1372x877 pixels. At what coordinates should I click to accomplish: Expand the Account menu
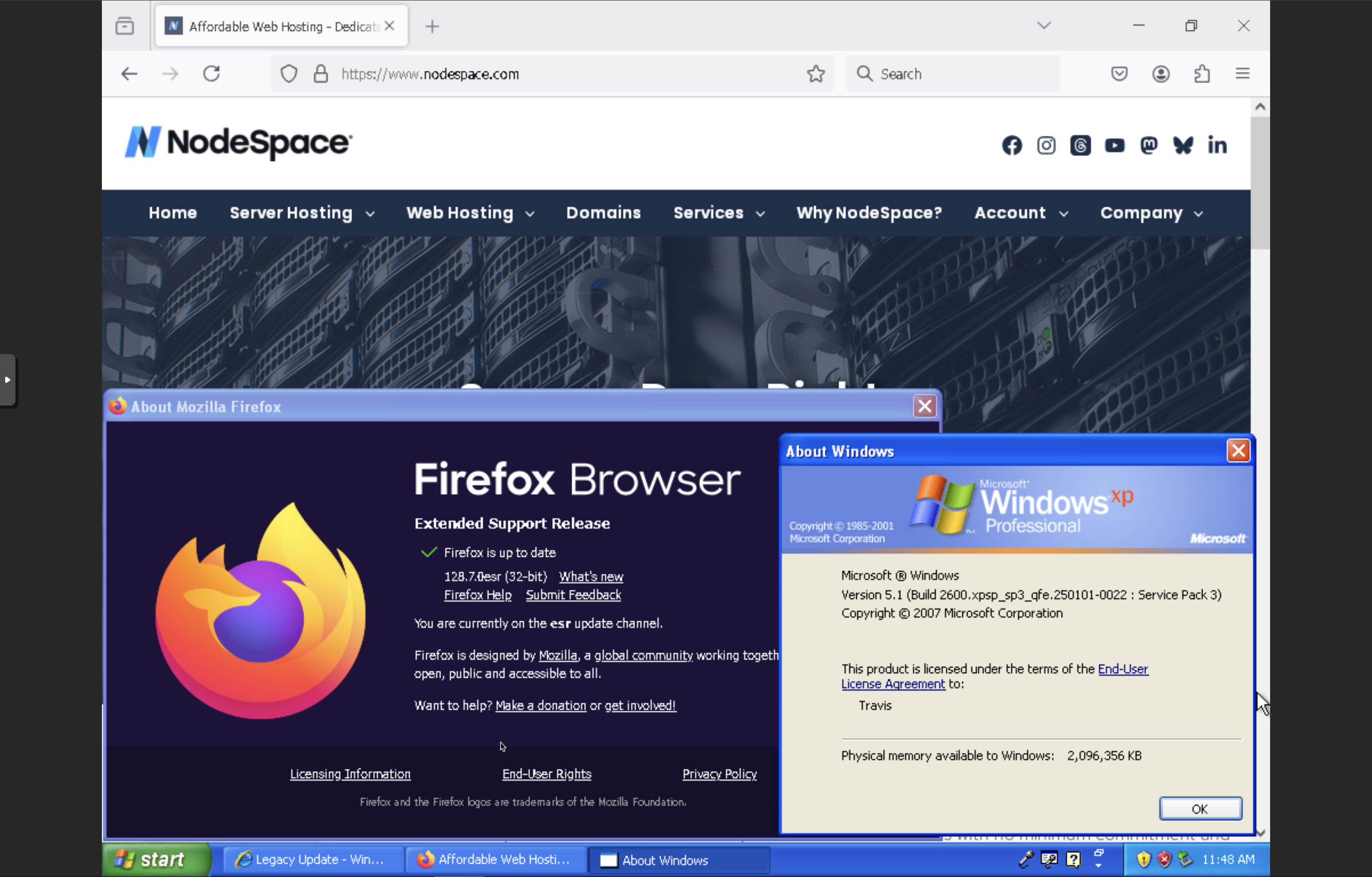(1021, 213)
